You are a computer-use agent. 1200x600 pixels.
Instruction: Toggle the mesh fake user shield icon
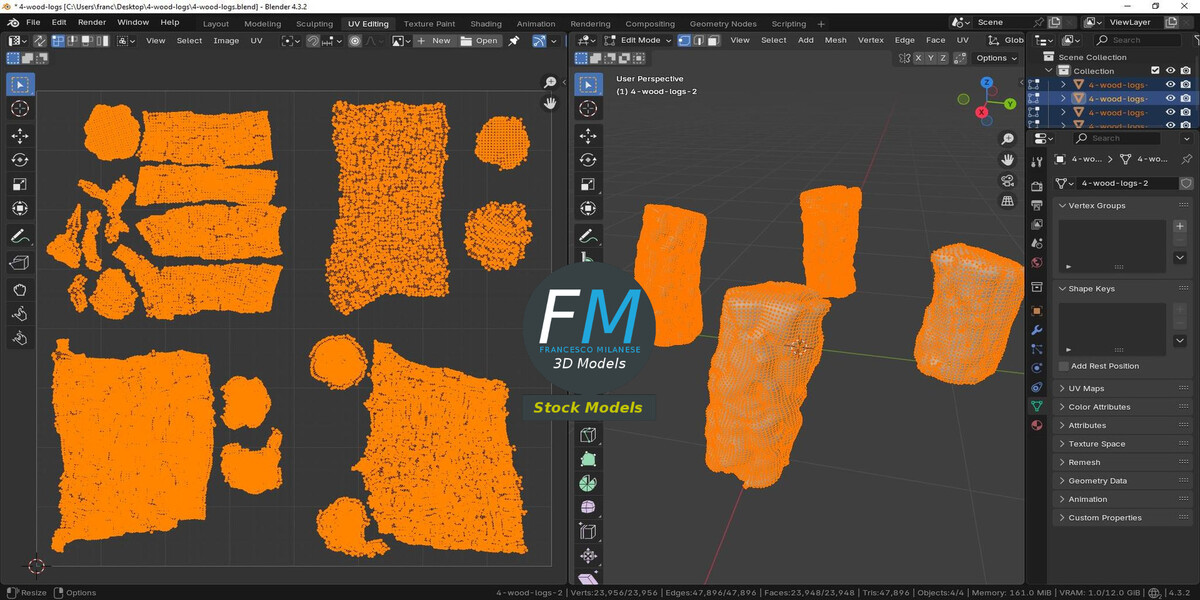pos(1186,183)
